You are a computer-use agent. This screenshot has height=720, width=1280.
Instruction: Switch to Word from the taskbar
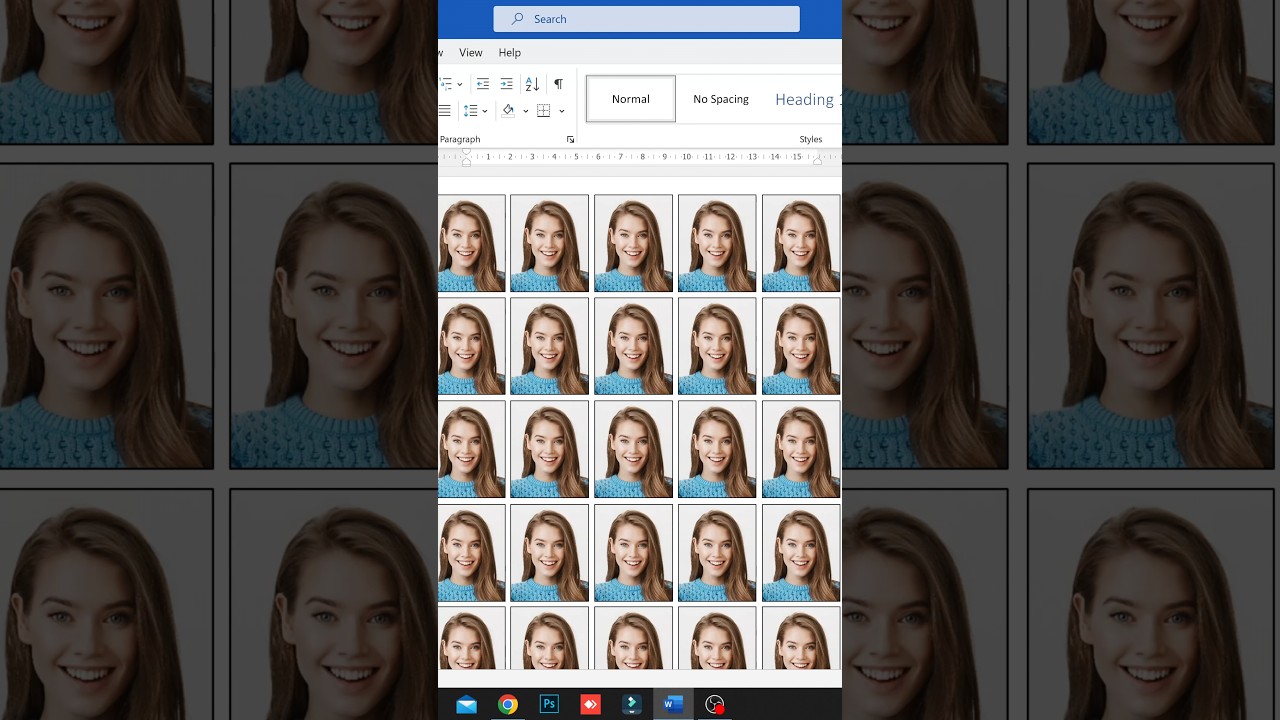click(673, 705)
